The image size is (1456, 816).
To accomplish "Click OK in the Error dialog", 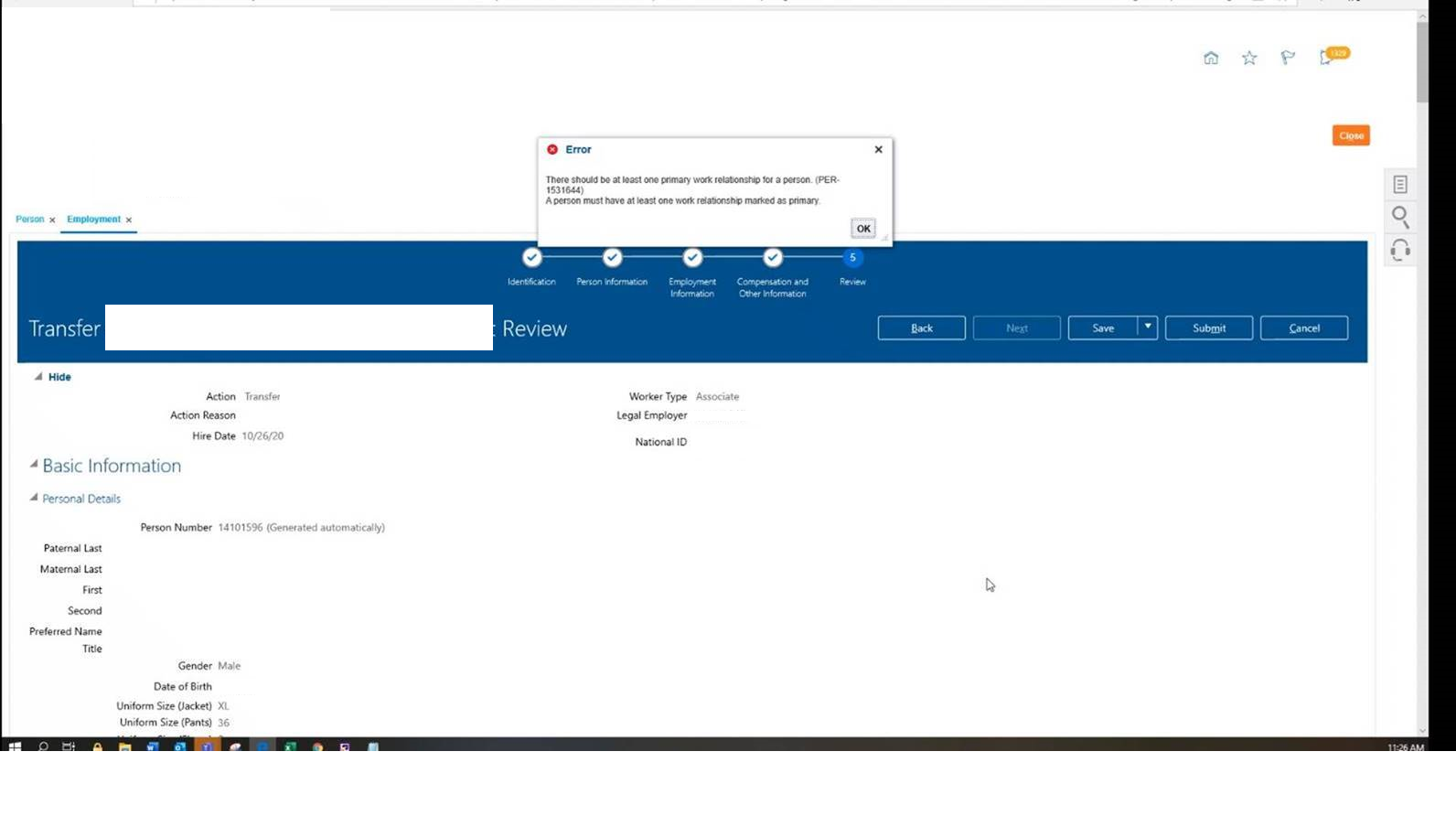I will (863, 229).
